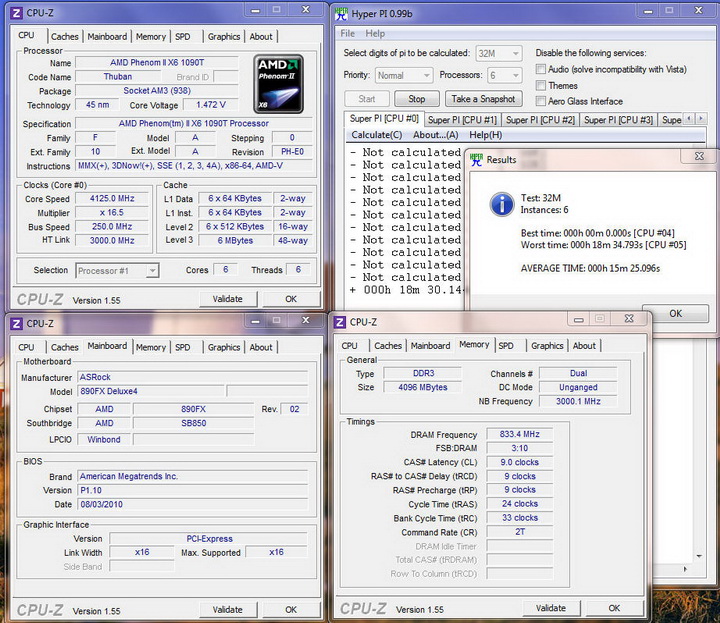Select the Super PI [CPU #3] tab

[x=618, y=120]
